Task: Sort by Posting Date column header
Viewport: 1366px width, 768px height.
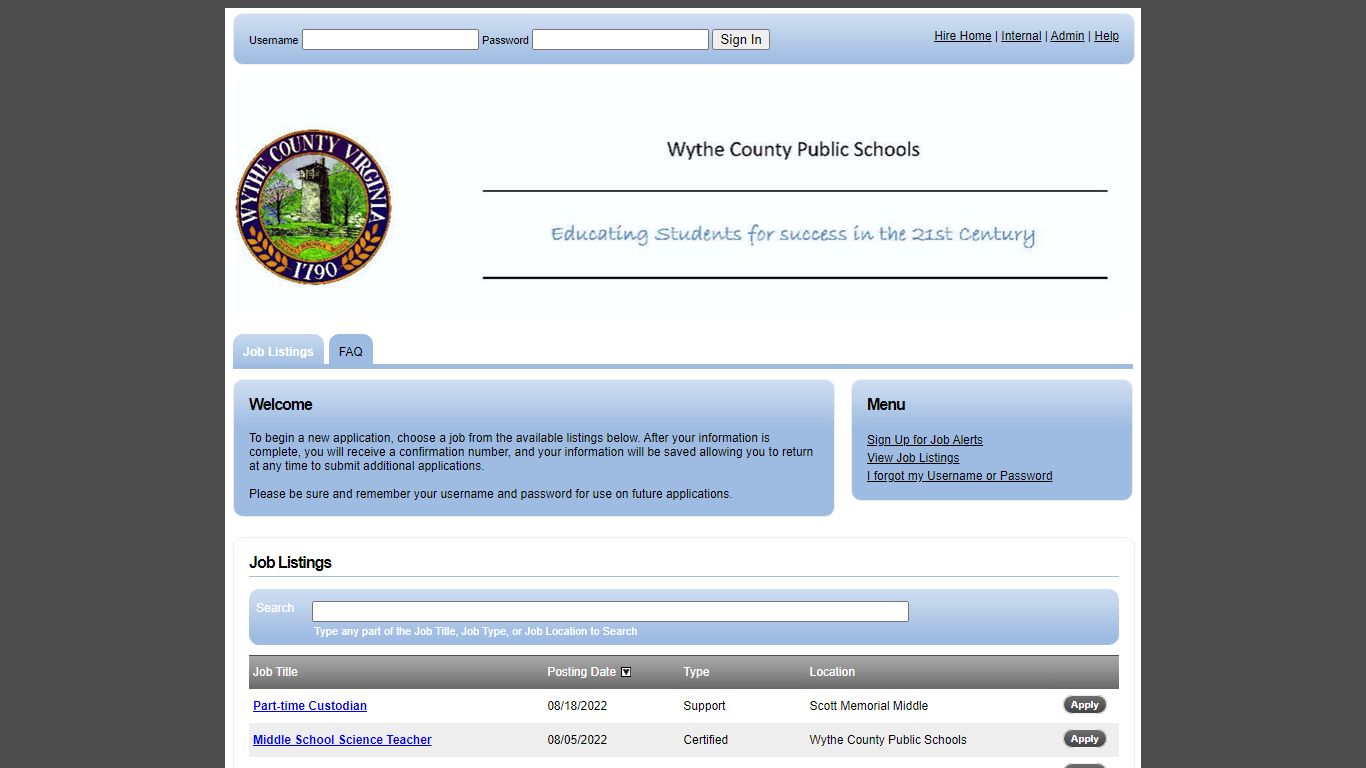Action: point(581,672)
